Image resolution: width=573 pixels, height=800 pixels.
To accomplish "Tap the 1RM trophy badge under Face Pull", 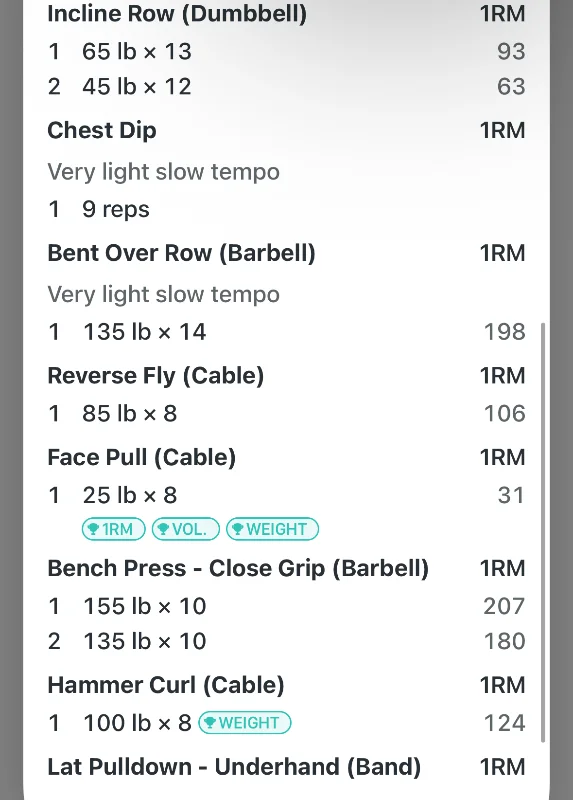I will (113, 529).
